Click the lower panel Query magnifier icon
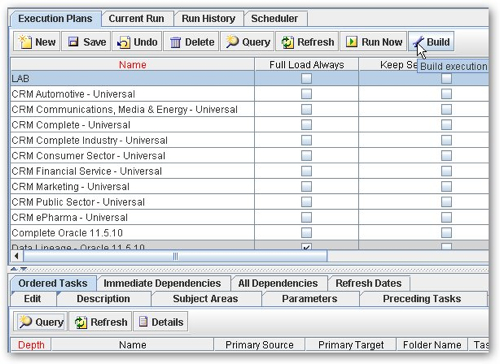 click(25, 322)
